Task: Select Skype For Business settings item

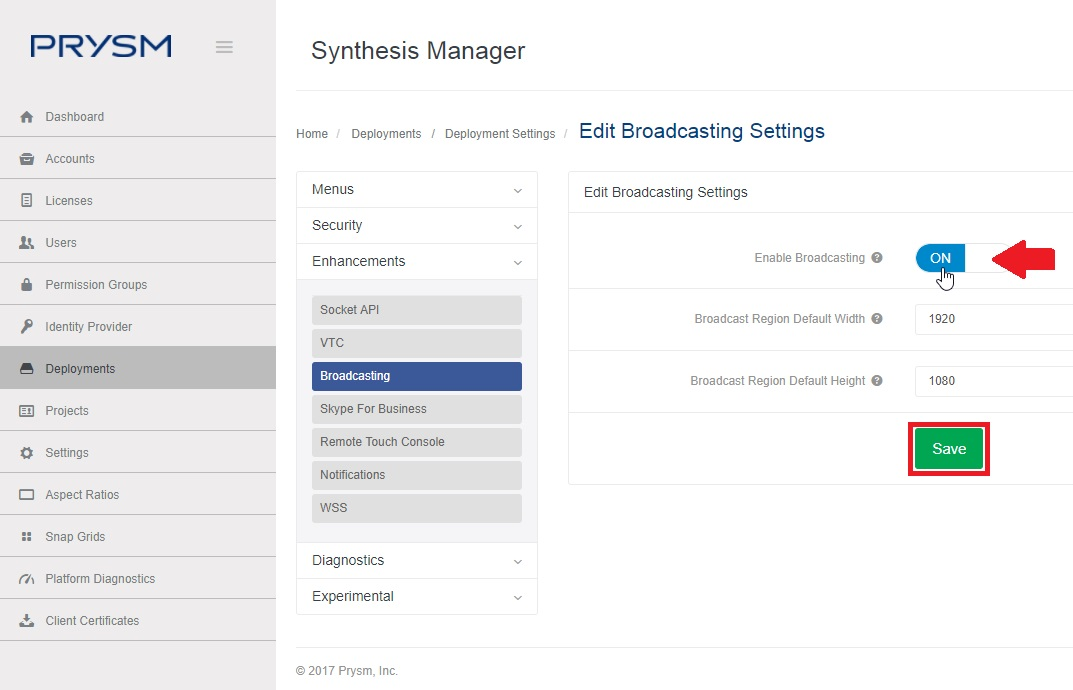Action: click(417, 409)
